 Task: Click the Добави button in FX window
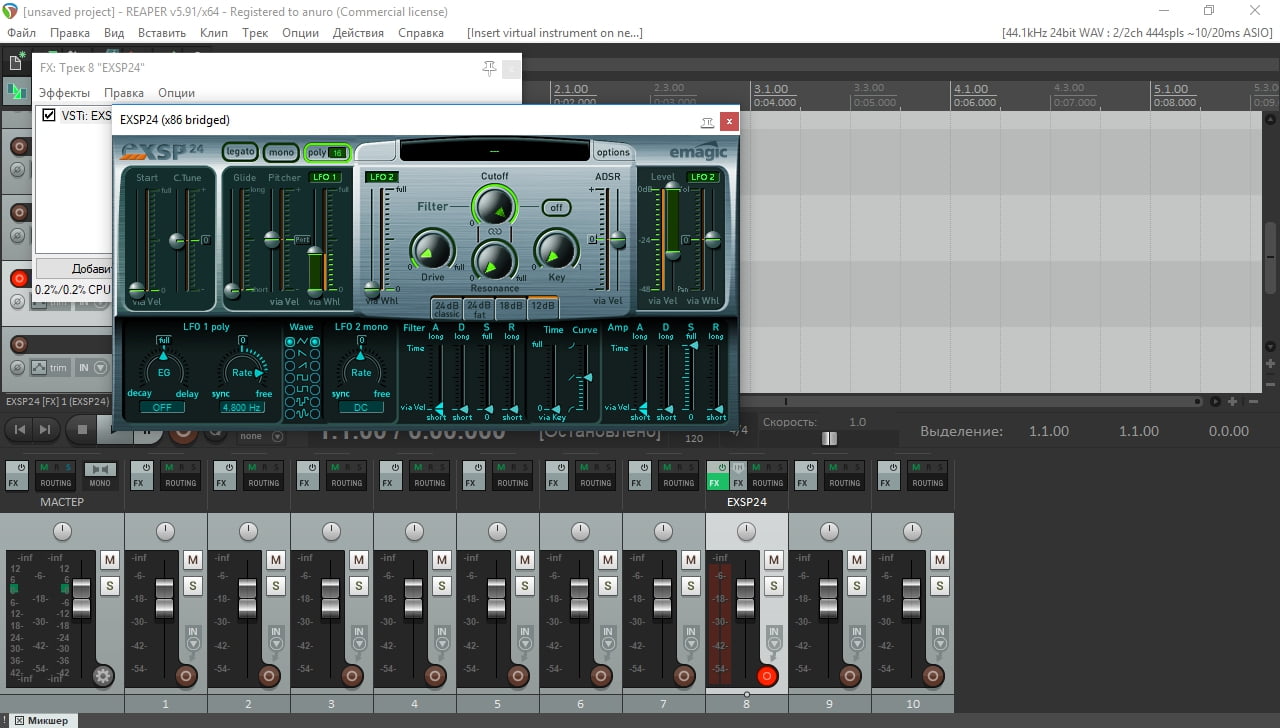[74, 268]
